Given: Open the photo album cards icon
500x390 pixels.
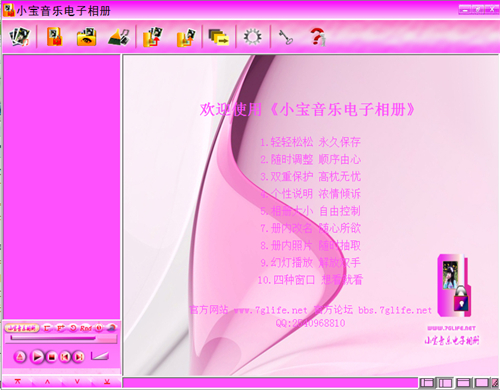Looking at the screenshot, I should 19,37.
